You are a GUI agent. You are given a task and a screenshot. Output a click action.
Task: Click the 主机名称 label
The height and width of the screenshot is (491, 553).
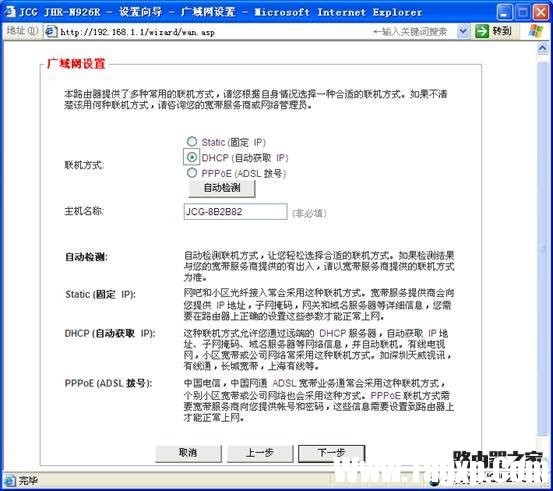tap(84, 211)
